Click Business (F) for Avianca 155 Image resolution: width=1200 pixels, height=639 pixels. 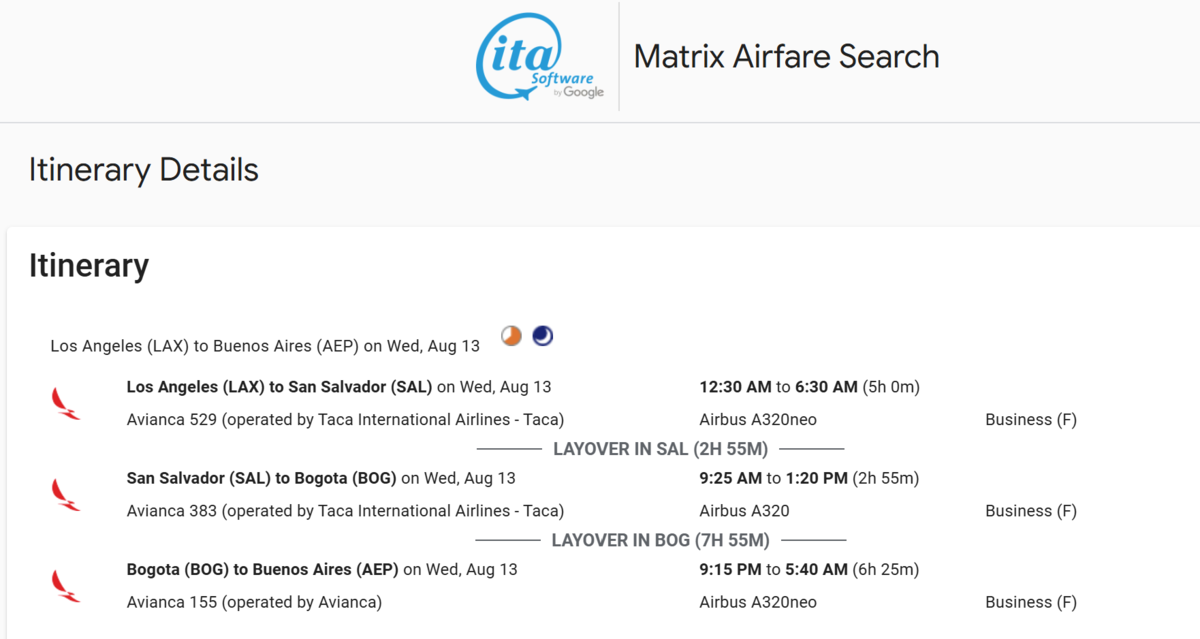click(x=1031, y=602)
